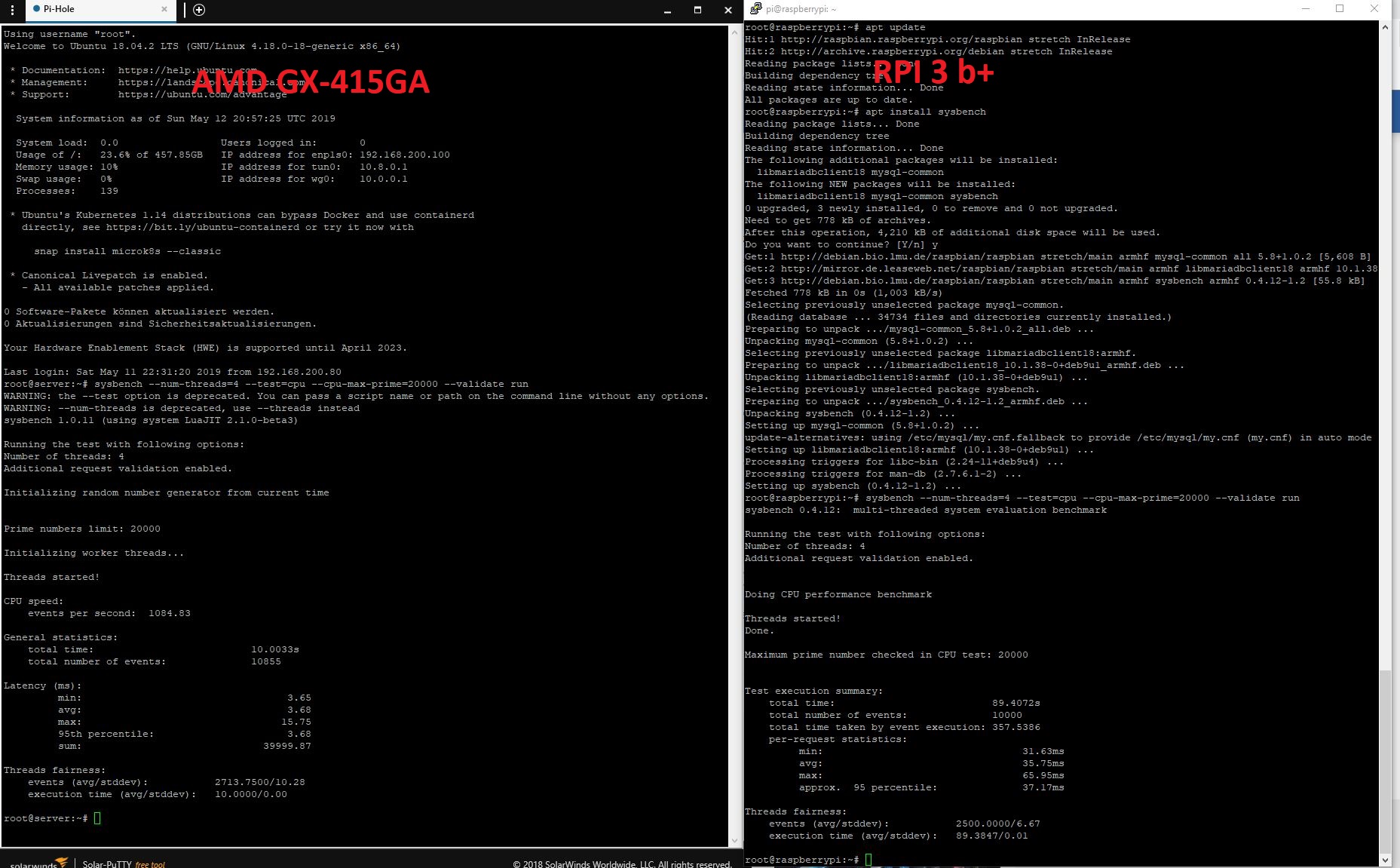This screenshot has width=1400, height=868.
Task: Click 'Fetched 778 kB in 0s' line
Action: point(844,293)
